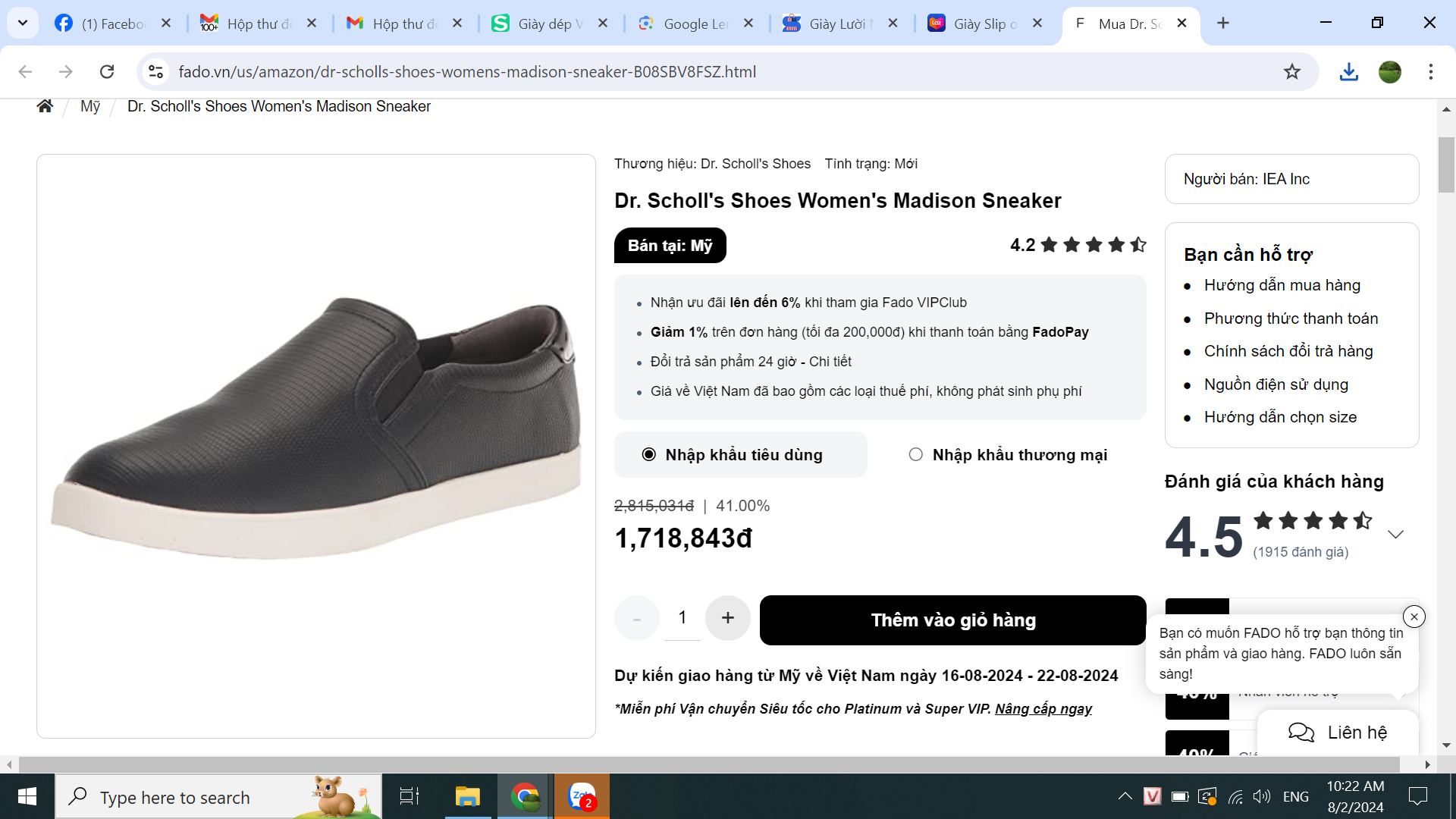
Task: Open File Explorer from taskbar
Action: tap(467, 797)
